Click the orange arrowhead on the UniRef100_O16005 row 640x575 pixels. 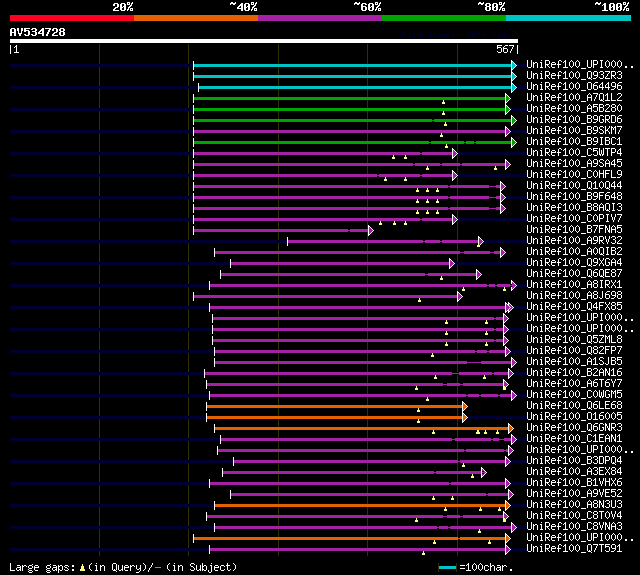465,418
